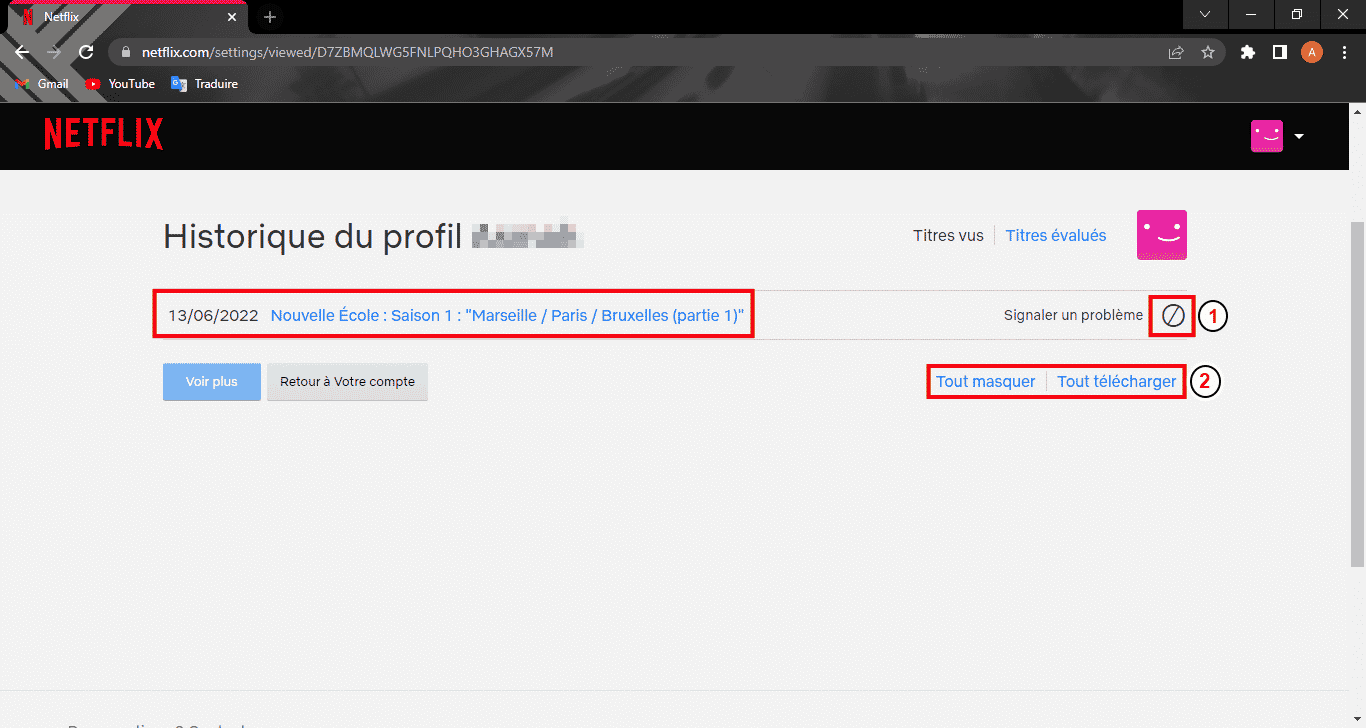Click the page vertical scrollbar

(1358, 394)
